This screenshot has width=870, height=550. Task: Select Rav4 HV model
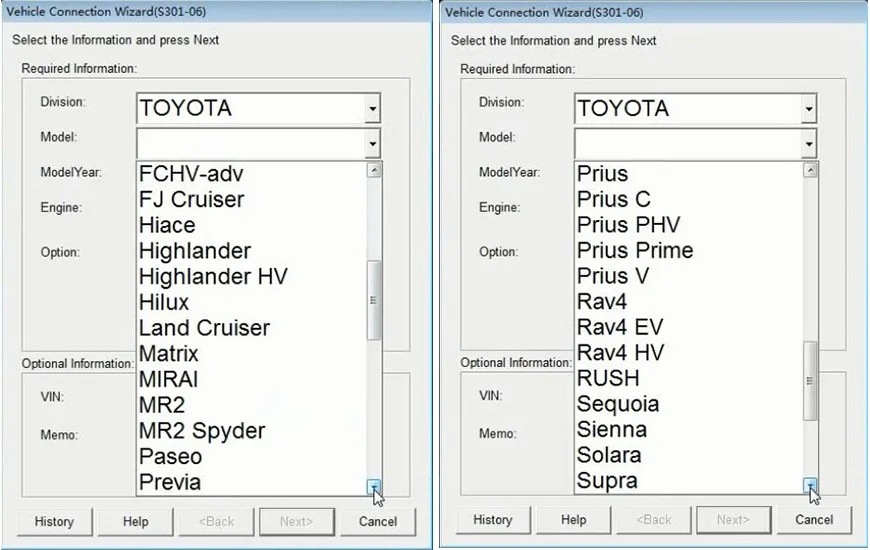[x=689, y=352]
